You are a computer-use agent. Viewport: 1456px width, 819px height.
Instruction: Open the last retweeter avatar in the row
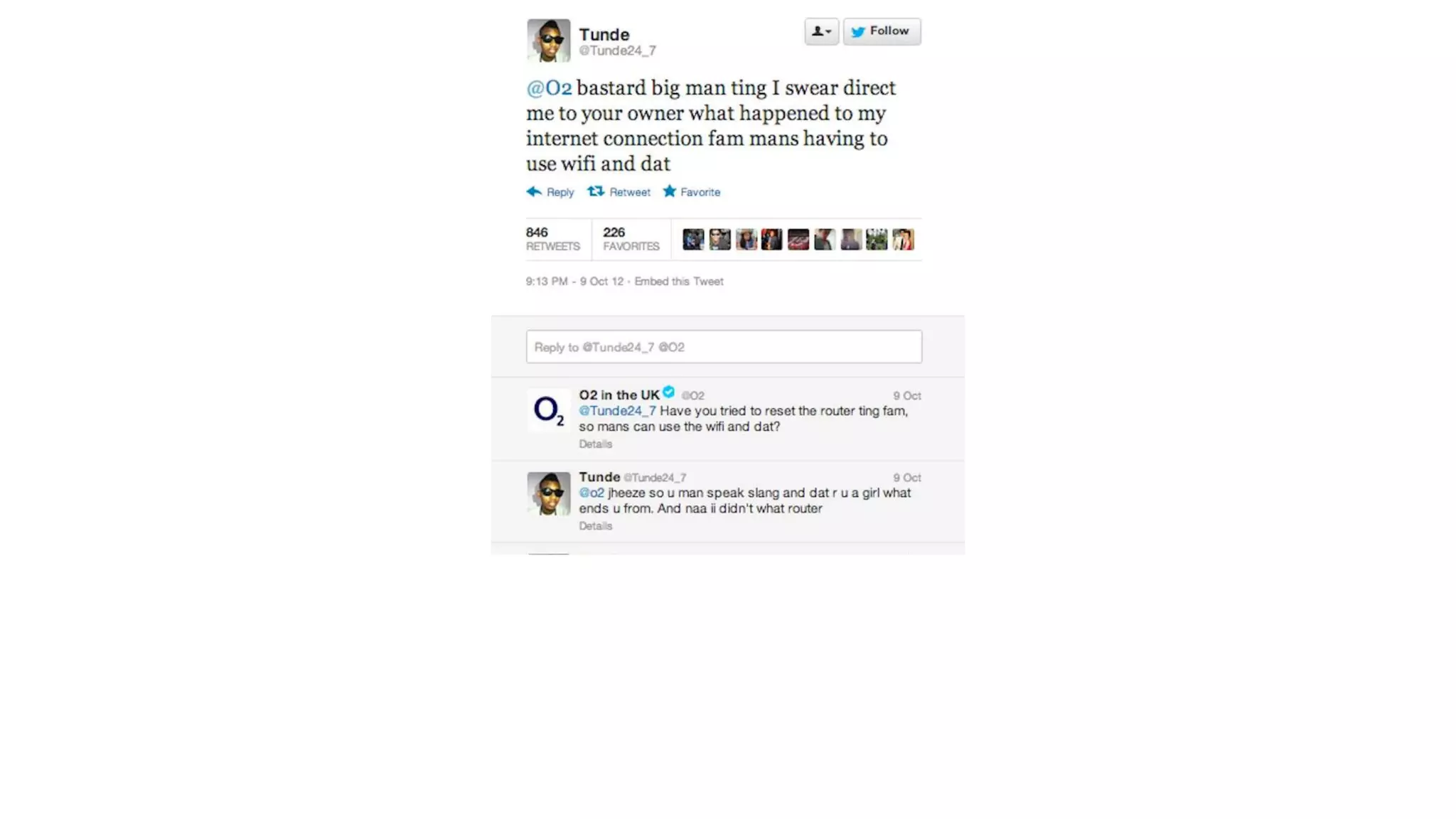pos(903,240)
